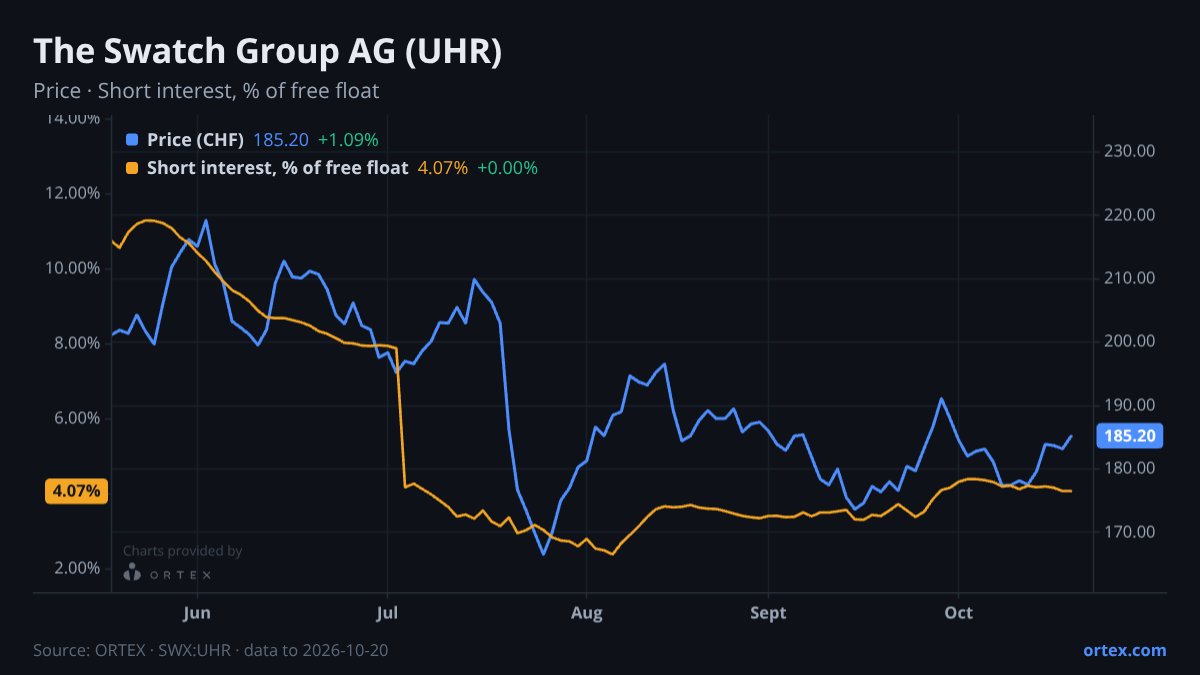Click the 4.07% short interest legend value
Viewport: 1200px width, 675px height.
click(x=443, y=168)
